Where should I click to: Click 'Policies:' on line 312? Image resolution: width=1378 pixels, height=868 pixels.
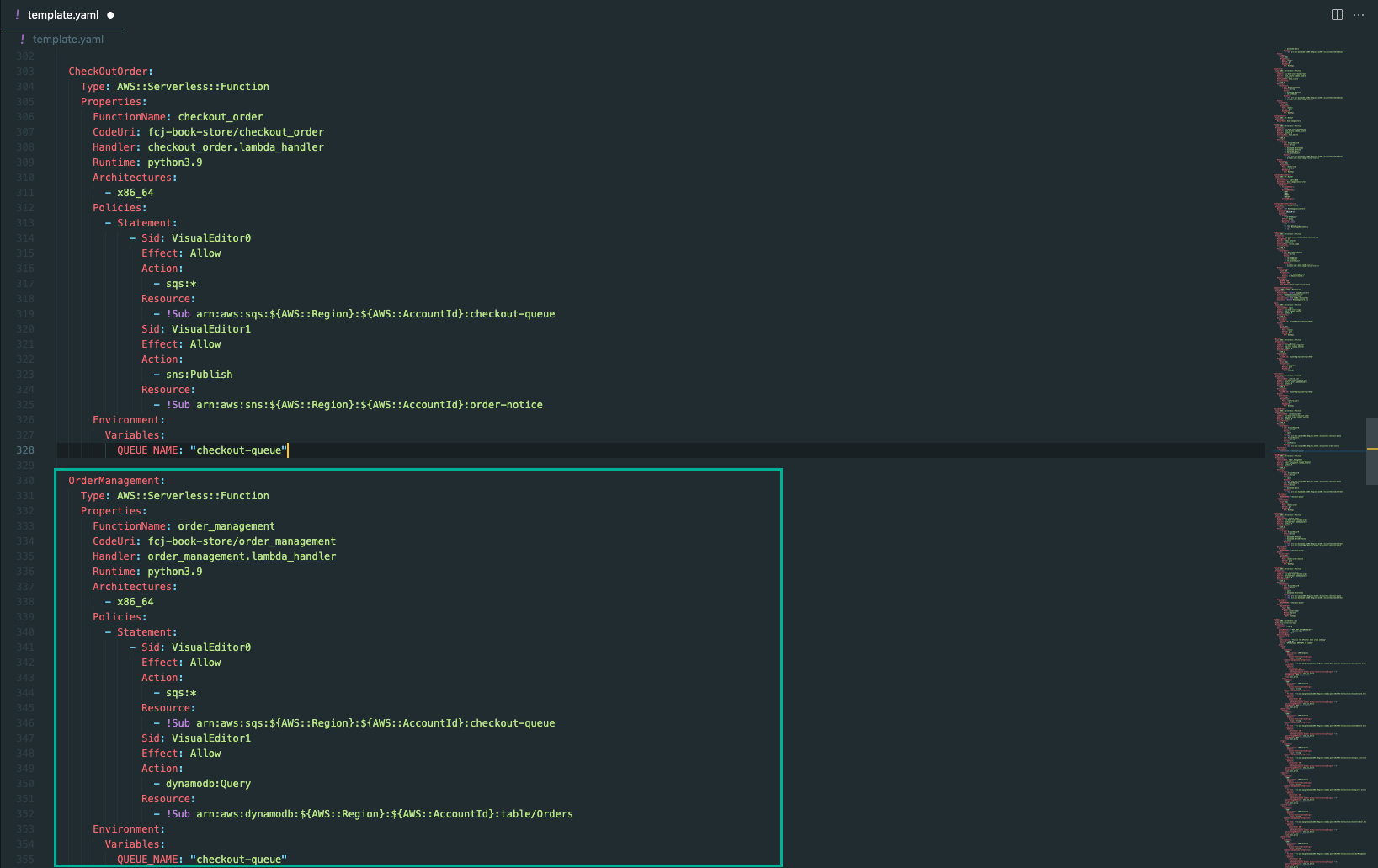120,208
